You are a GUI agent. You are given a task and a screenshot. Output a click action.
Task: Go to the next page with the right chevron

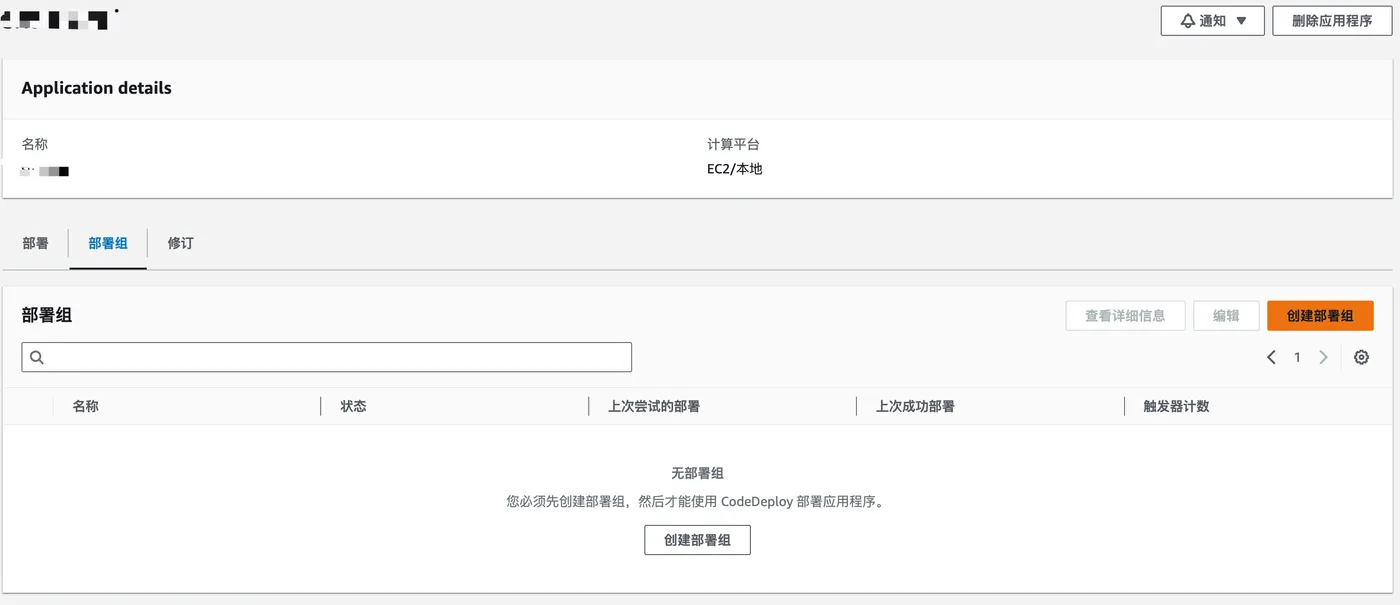[x=1323, y=357]
